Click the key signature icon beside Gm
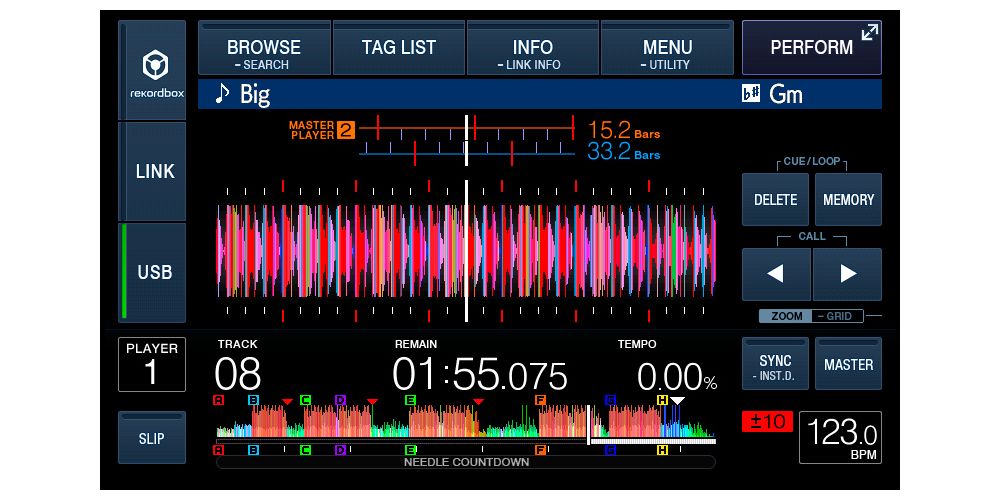 [x=751, y=94]
